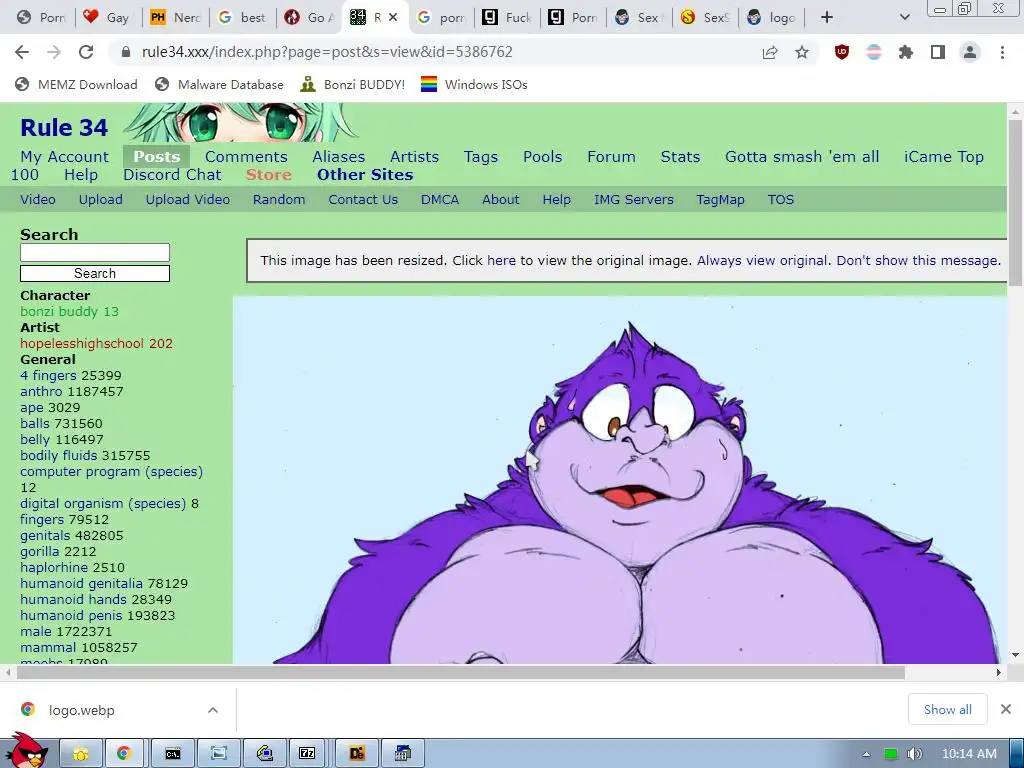Expand logo.webp download options chevron
The image size is (1024, 768).
coord(213,710)
